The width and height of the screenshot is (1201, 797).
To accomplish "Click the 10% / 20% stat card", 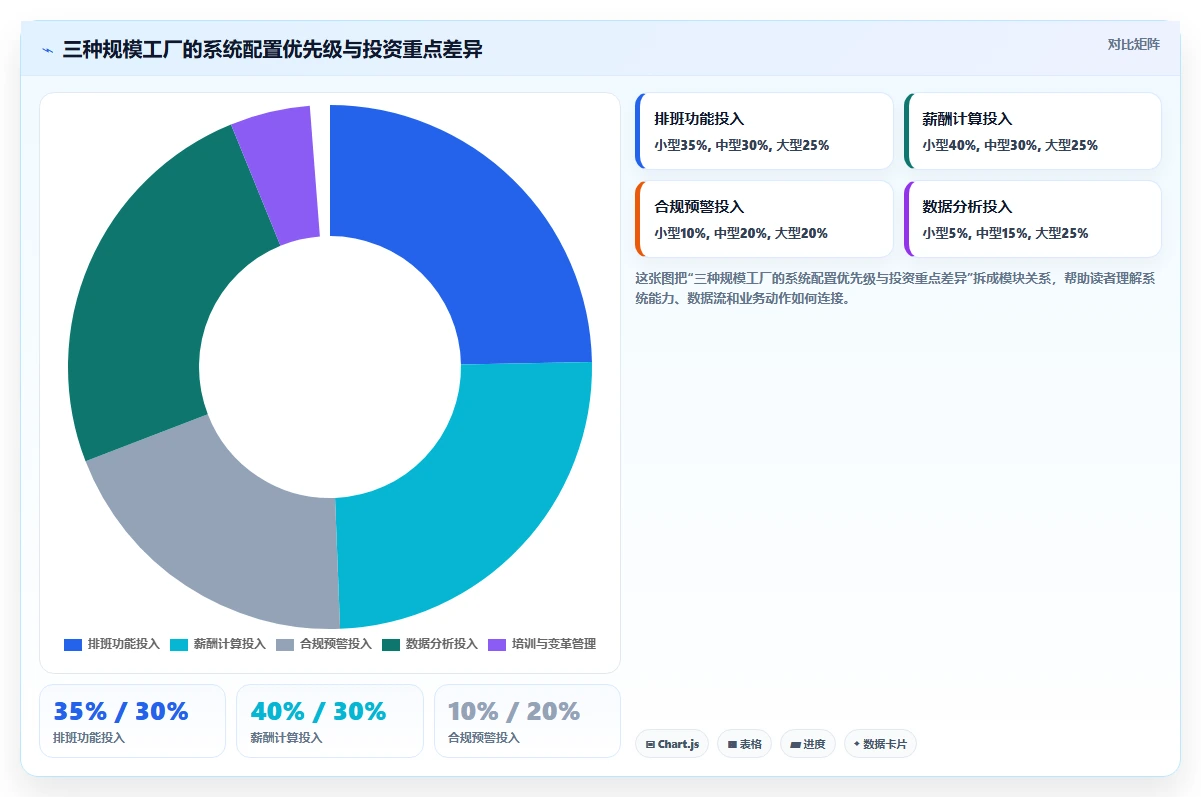I will tap(527, 721).
